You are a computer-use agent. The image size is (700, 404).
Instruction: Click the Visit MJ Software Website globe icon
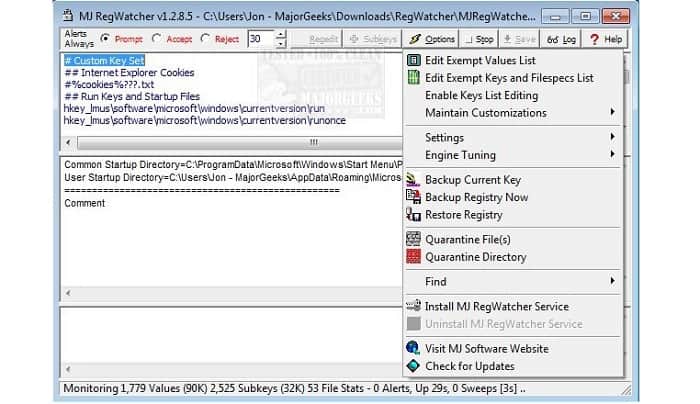(413, 348)
